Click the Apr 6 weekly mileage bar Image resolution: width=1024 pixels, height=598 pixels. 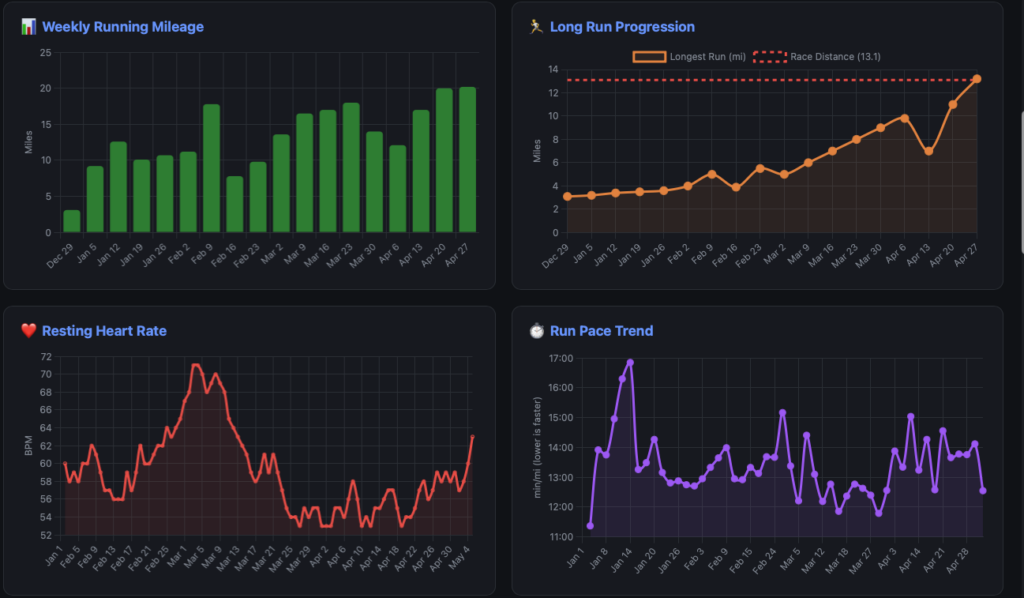398,189
